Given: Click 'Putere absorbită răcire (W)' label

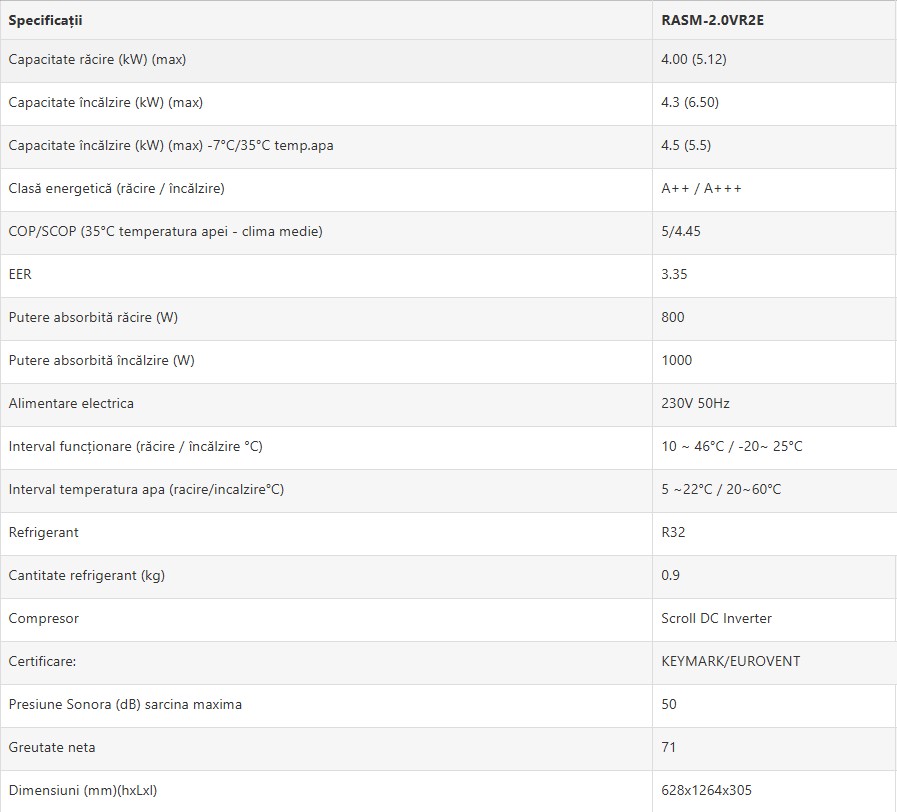Looking at the screenshot, I should 93,317.
